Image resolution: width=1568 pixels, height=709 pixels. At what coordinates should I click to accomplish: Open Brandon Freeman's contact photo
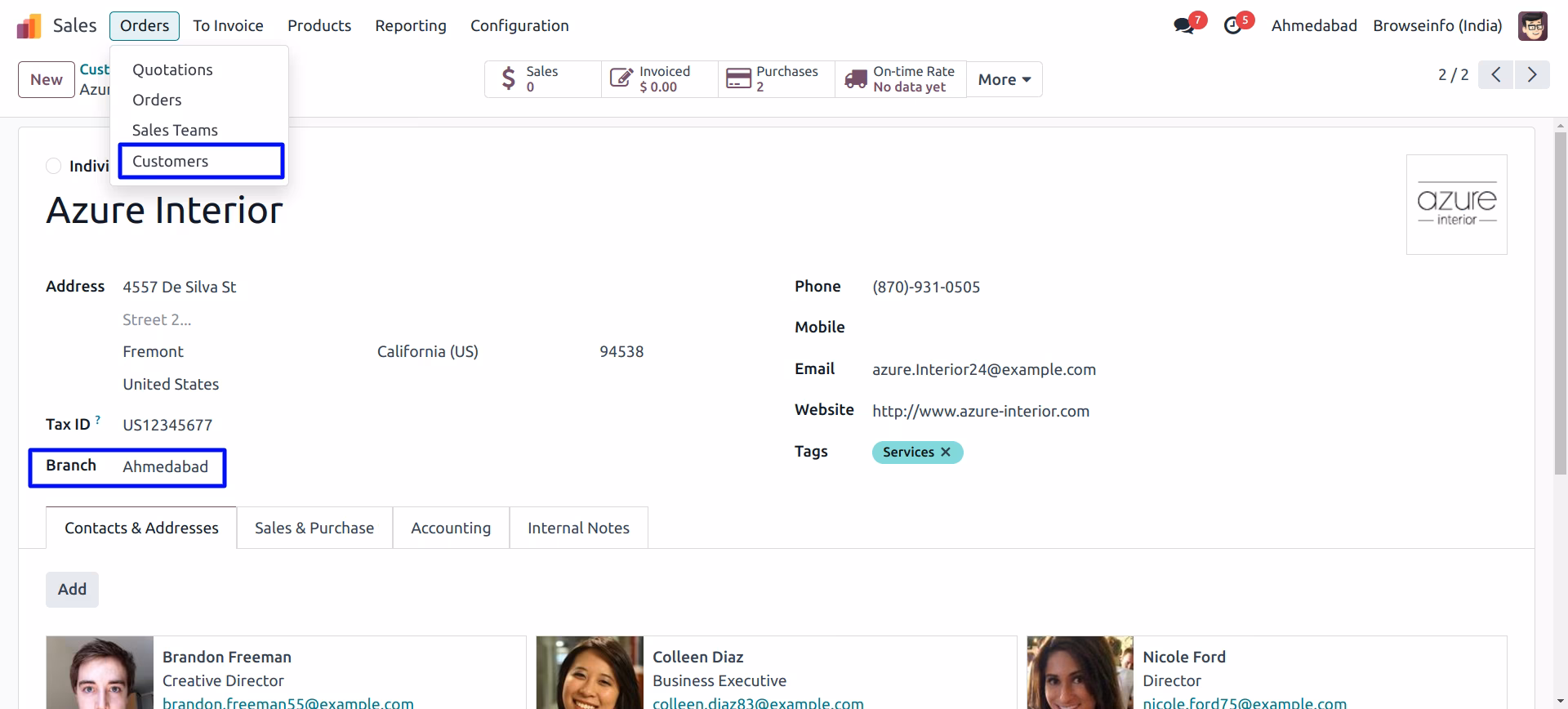point(100,672)
